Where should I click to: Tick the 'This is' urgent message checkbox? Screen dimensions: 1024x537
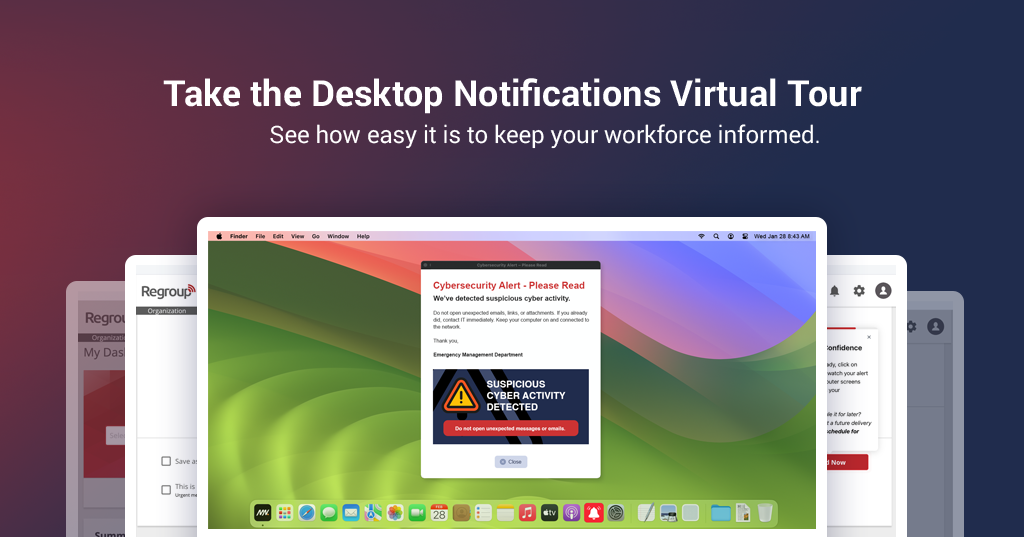[166, 489]
